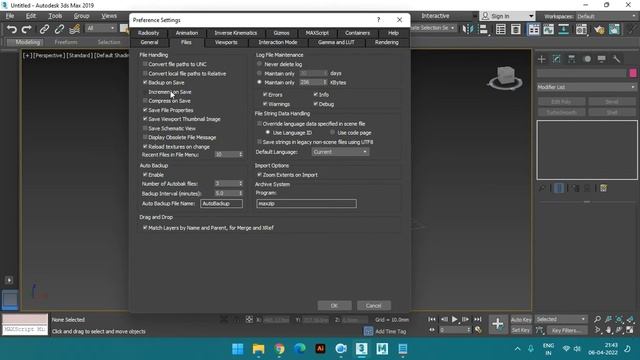Click the Windows Start button
This screenshot has width=640, height=360.
coord(238,349)
